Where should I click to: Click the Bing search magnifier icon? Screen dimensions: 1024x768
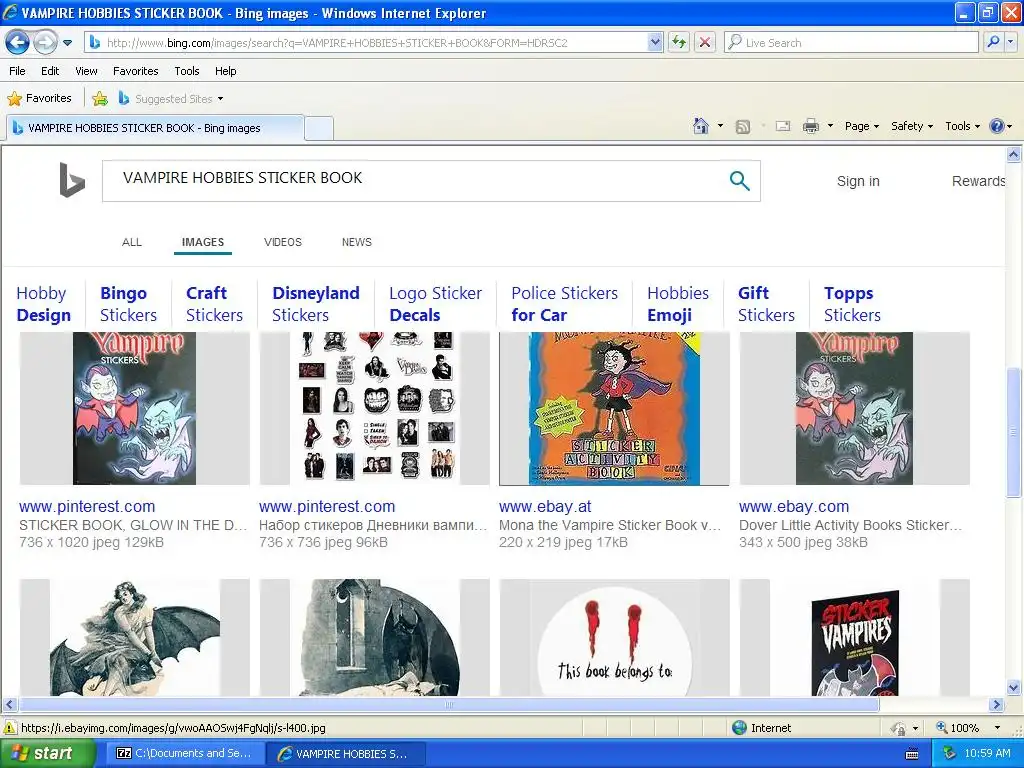click(739, 180)
